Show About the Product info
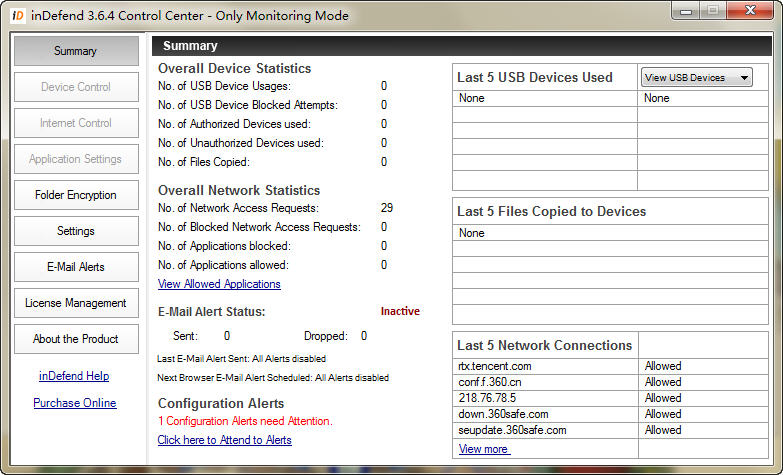 tap(76, 339)
